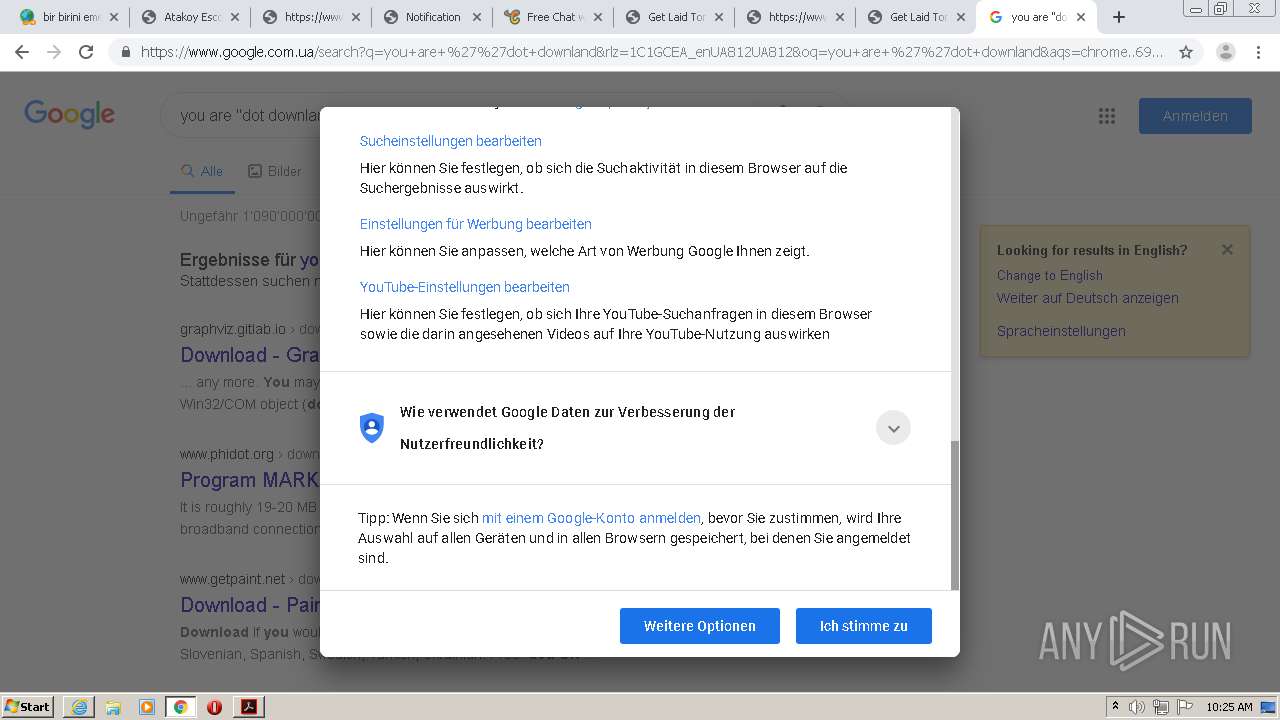Click the taskbar clock showing 10:25 AM
Viewport: 1280px width, 720px height.
tap(1229, 707)
